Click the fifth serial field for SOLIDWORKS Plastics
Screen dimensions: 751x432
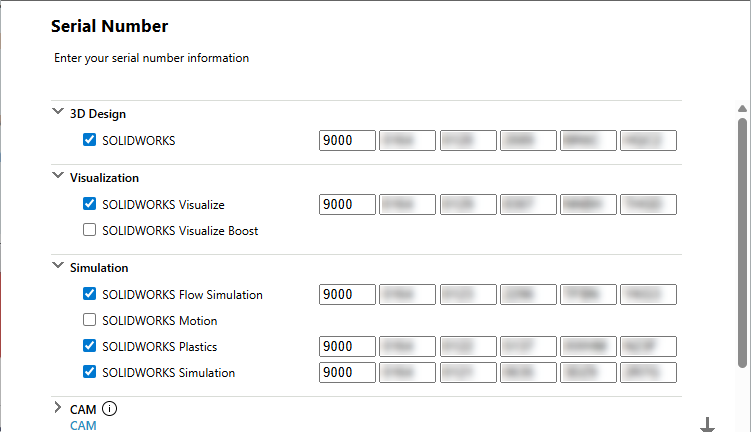588,346
